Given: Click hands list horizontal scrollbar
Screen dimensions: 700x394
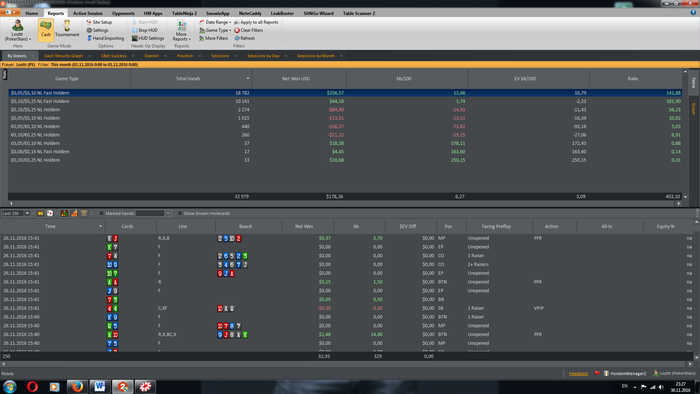Looking at the screenshot, I should [347, 363].
